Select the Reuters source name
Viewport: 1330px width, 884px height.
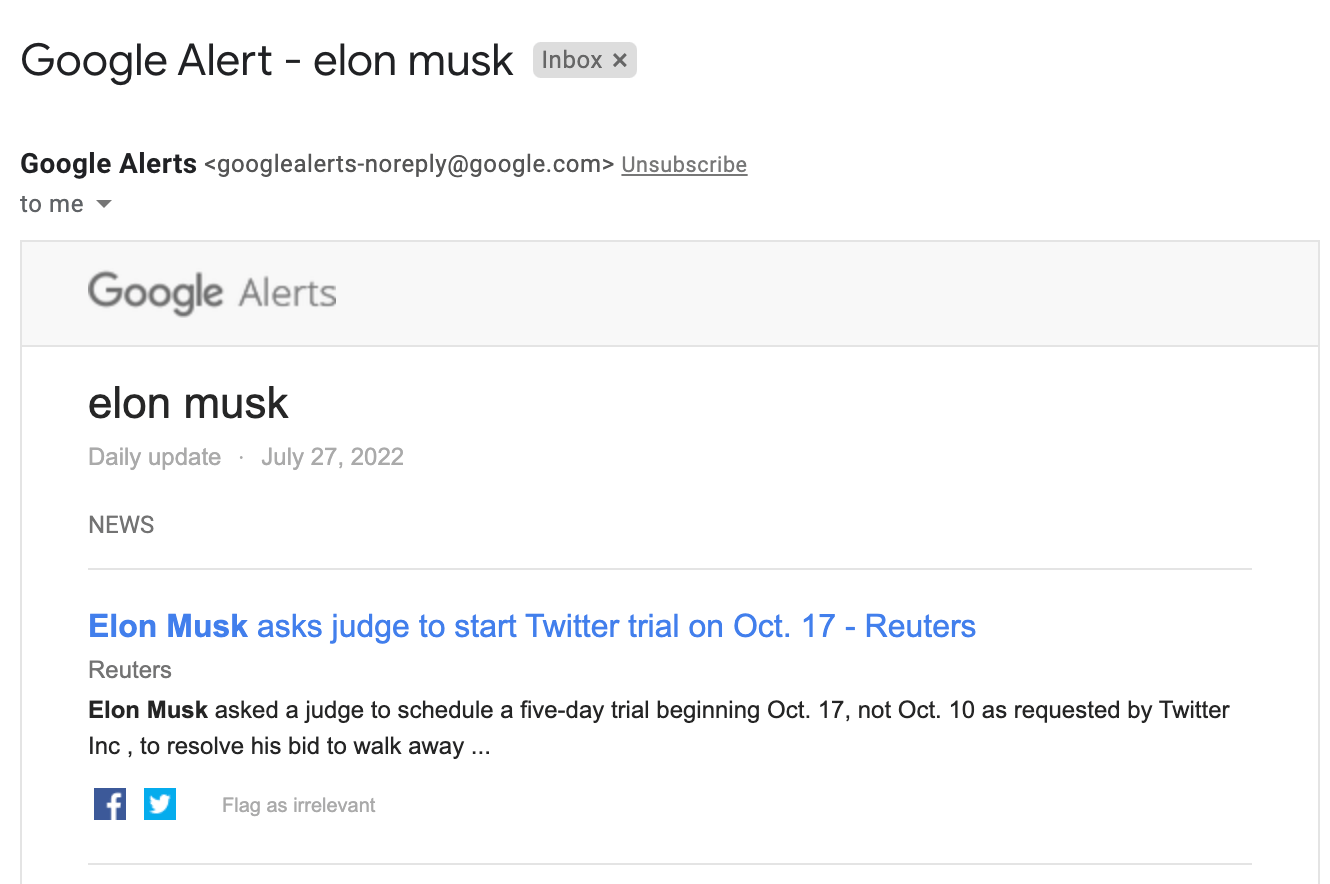coord(129,669)
